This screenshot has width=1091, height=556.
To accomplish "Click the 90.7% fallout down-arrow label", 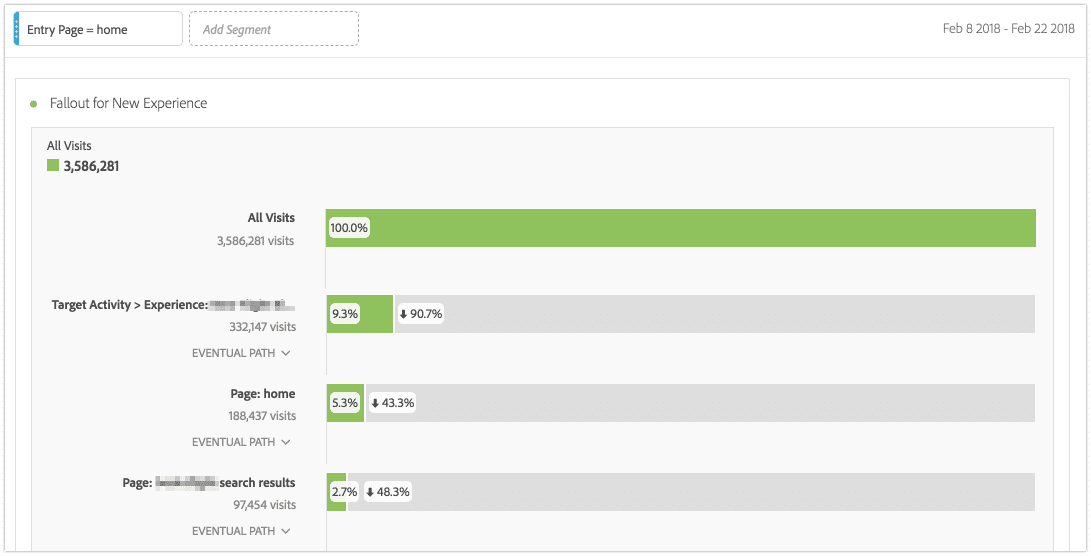I will pyautogui.click(x=420, y=314).
